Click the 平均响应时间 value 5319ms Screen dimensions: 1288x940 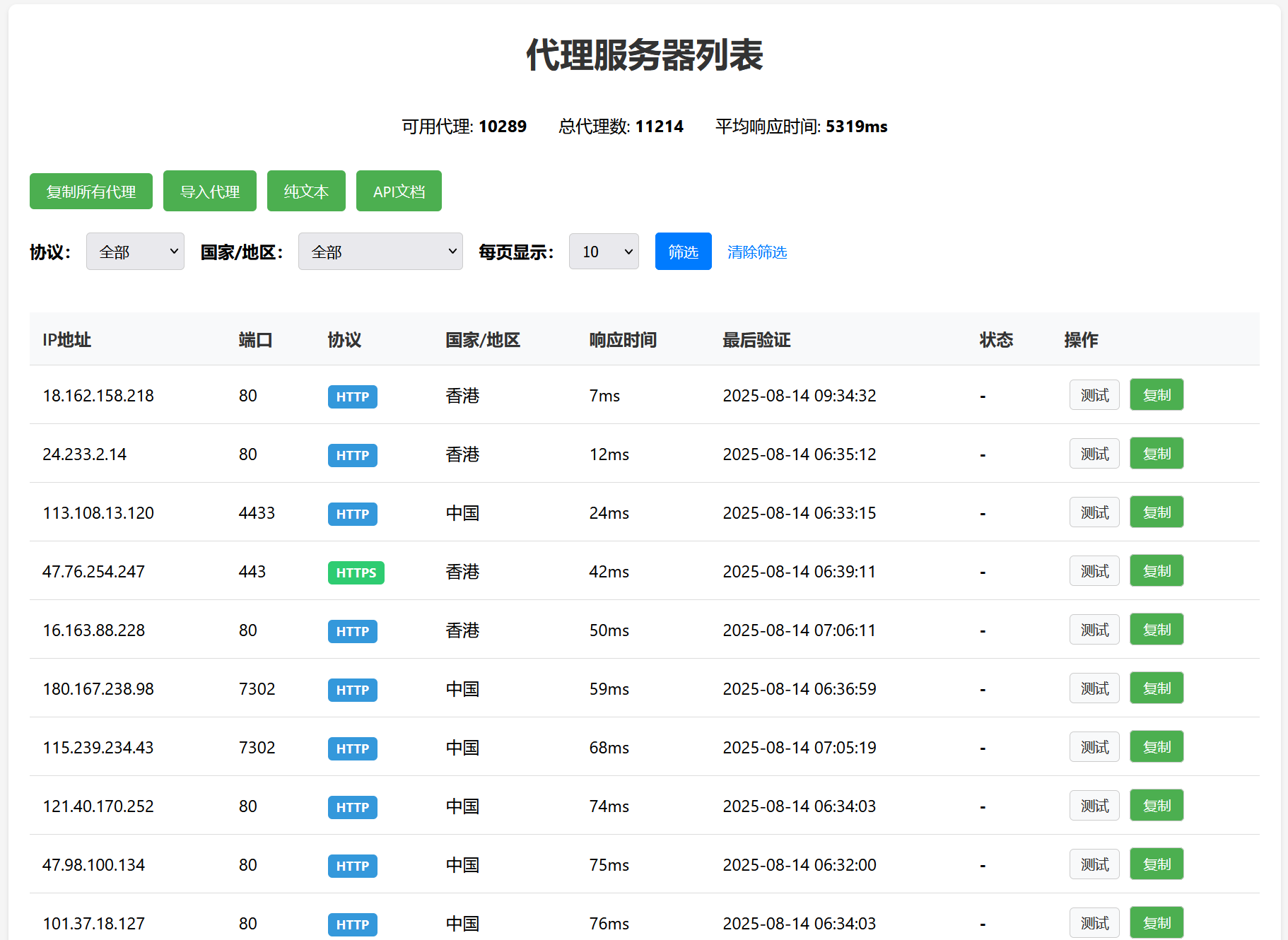857,127
